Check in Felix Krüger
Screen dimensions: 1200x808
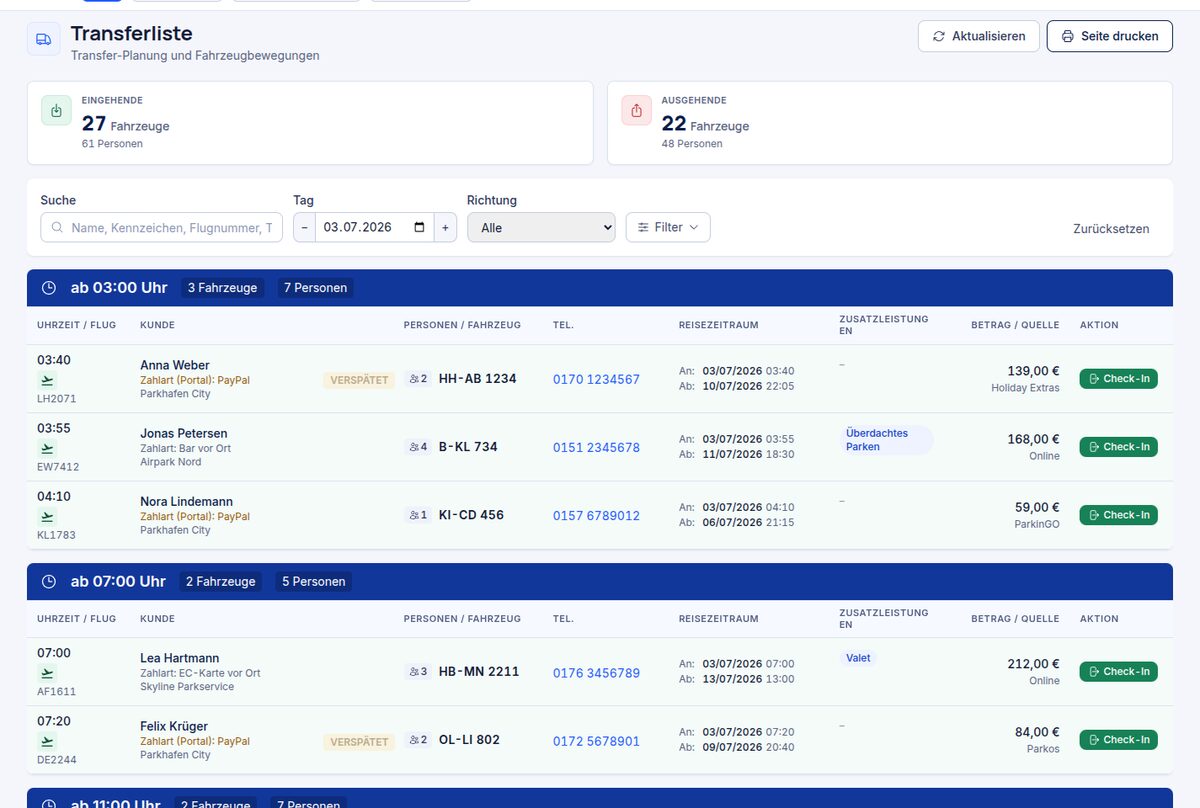click(x=1118, y=740)
